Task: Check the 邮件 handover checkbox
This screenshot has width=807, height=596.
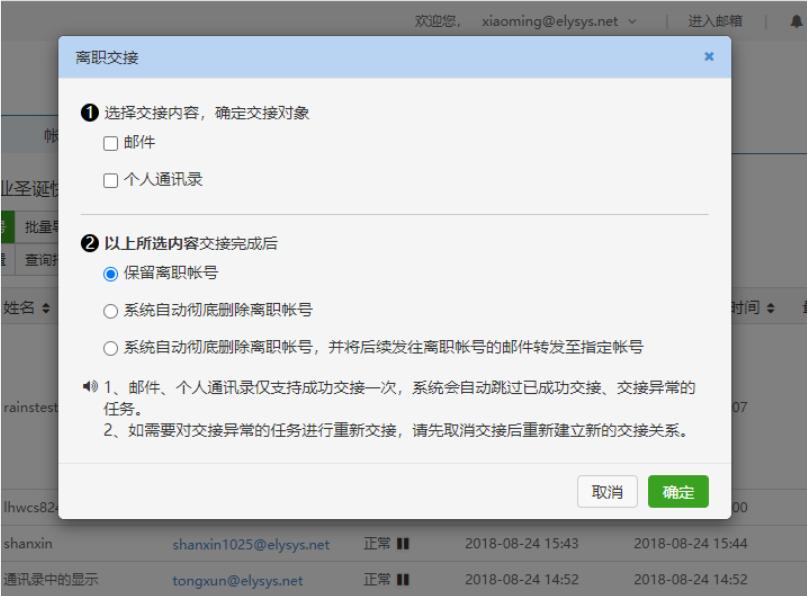Action: point(109,141)
